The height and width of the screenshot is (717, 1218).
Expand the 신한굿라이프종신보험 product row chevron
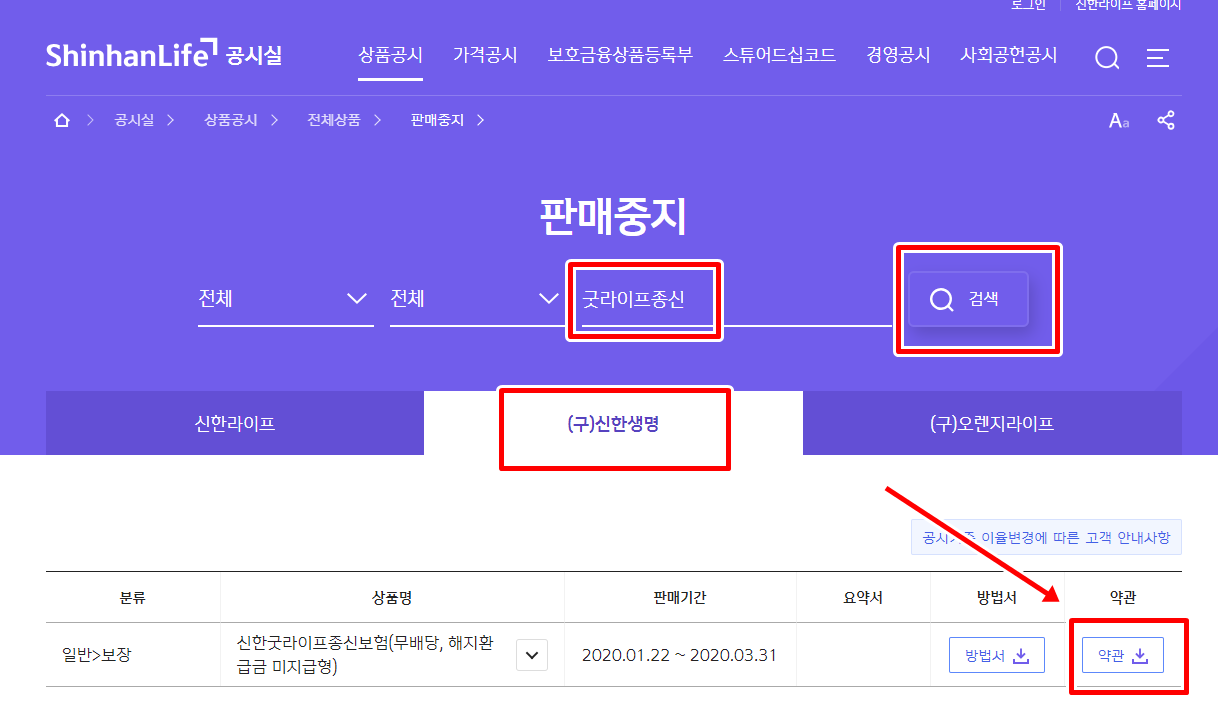[532, 656]
